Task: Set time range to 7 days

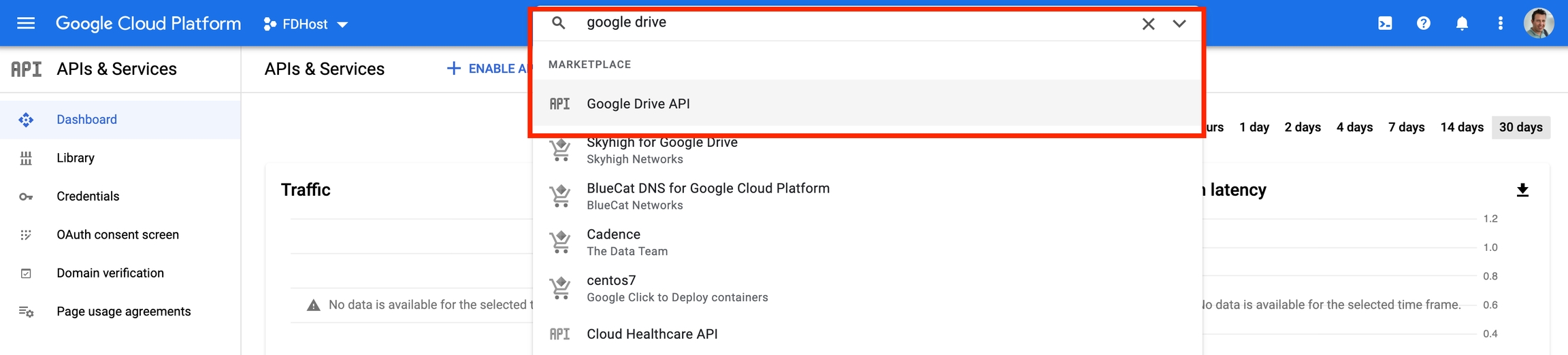Action: point(1406,127)
